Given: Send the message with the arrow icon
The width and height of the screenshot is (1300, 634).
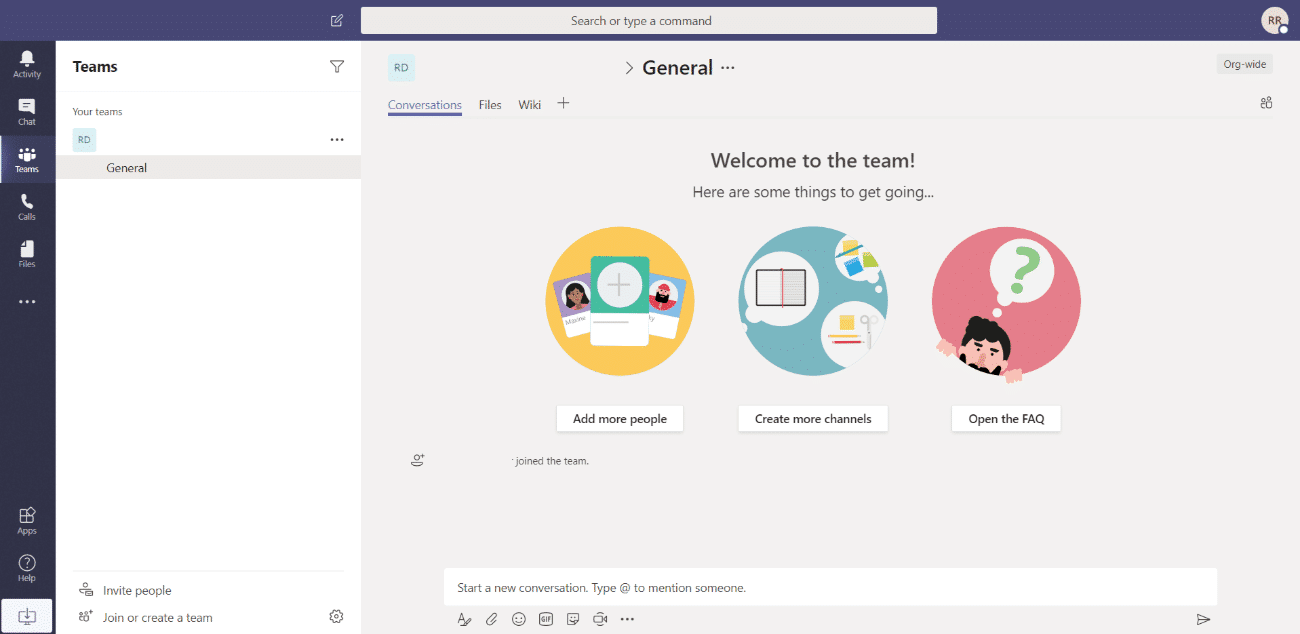Looking at the screenshot, I should [1204, 619].
